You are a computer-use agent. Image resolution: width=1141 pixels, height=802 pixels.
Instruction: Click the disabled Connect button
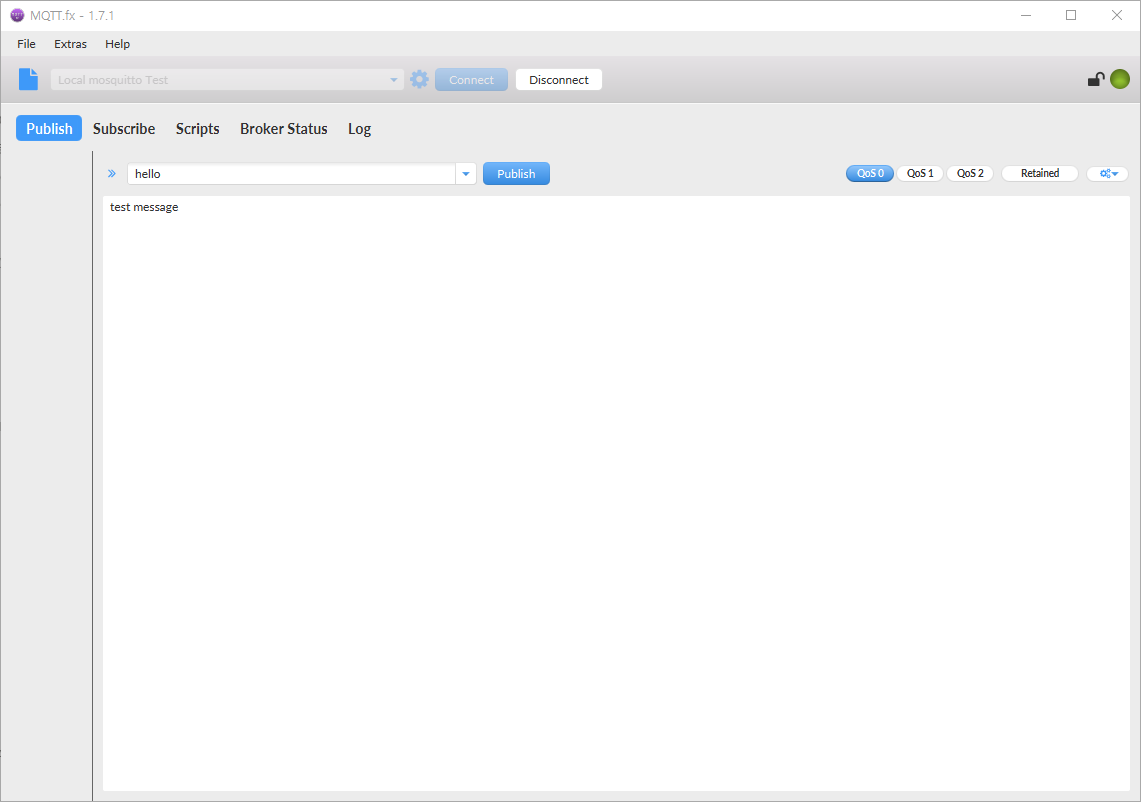click(x=472, y=79)
